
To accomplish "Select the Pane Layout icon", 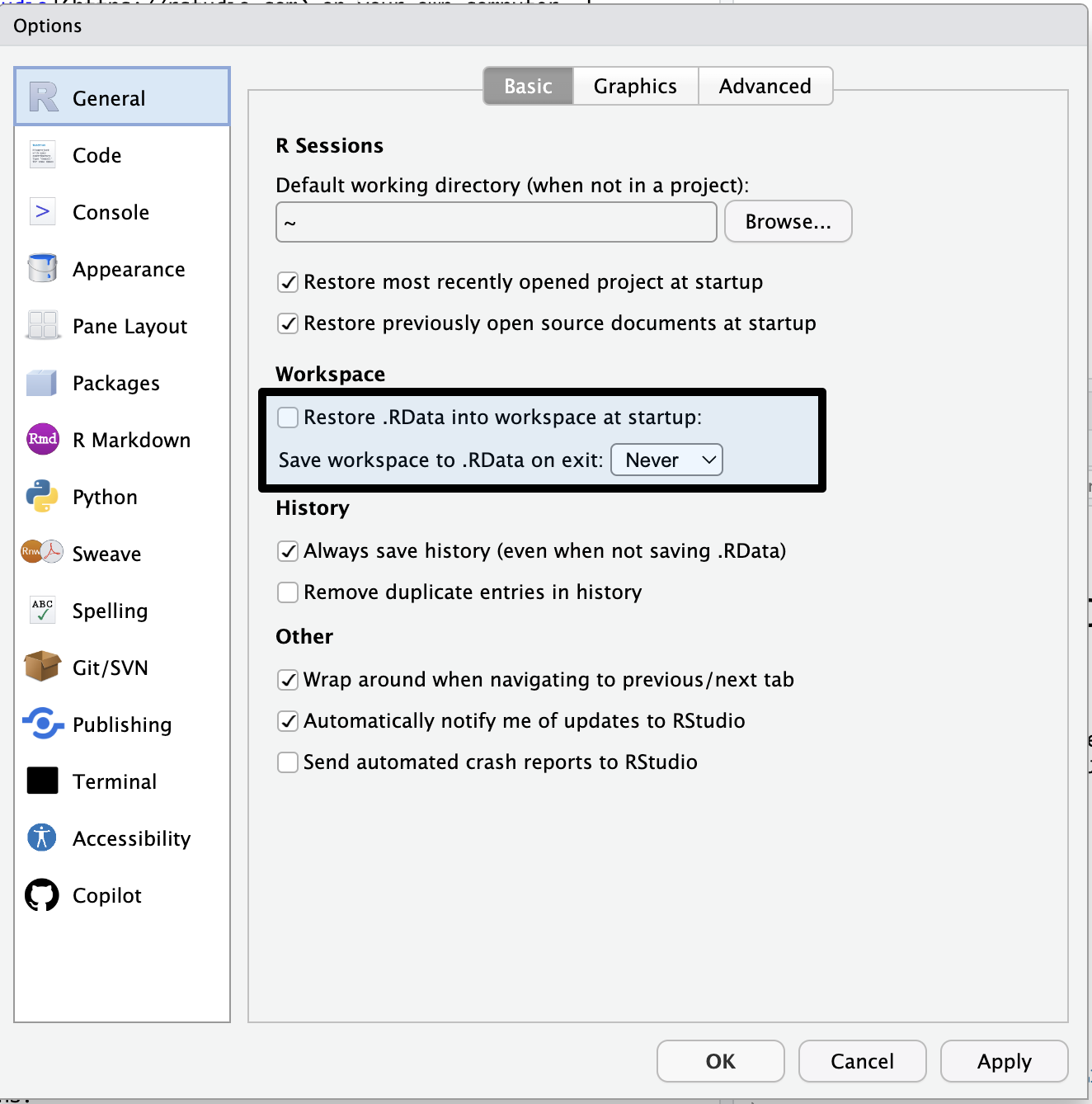I will click(41, 326).
